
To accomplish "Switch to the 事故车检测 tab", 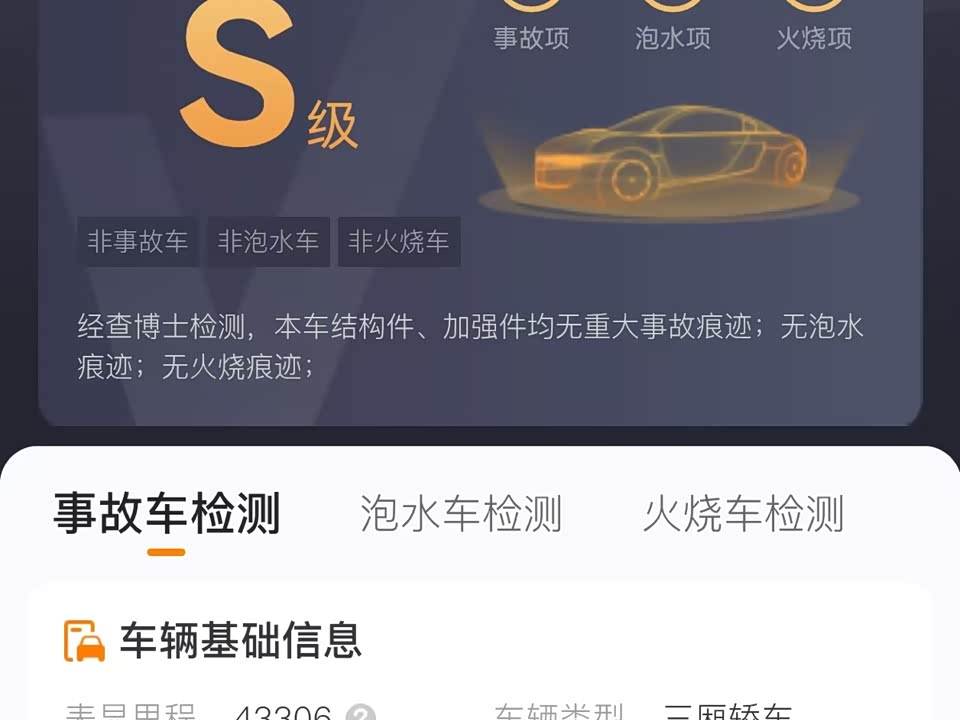I will 167,513.
